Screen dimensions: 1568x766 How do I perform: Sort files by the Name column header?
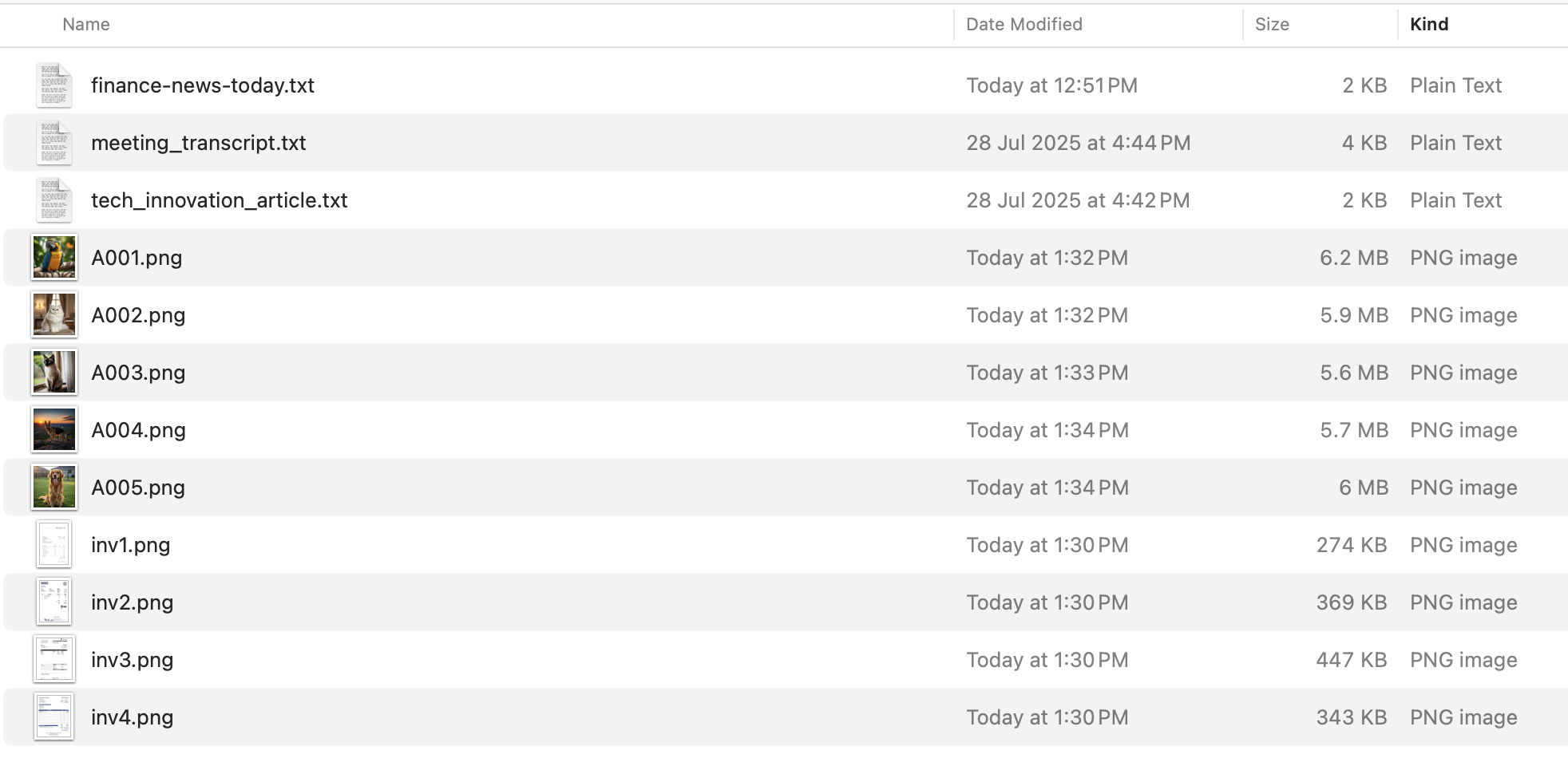86,25
